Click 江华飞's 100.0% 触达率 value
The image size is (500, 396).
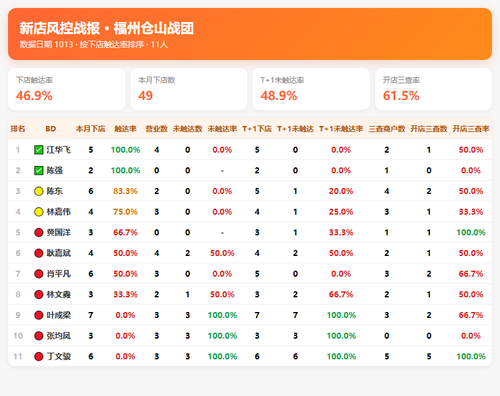[125, 150]
